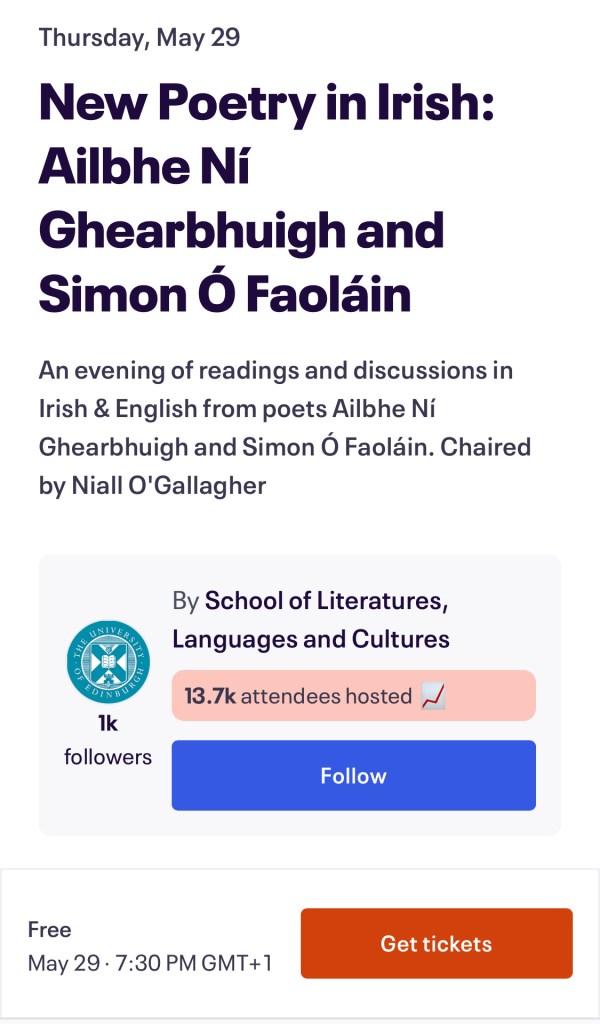
Task: Click the event description's first line
Action: (x=275, y=370)
